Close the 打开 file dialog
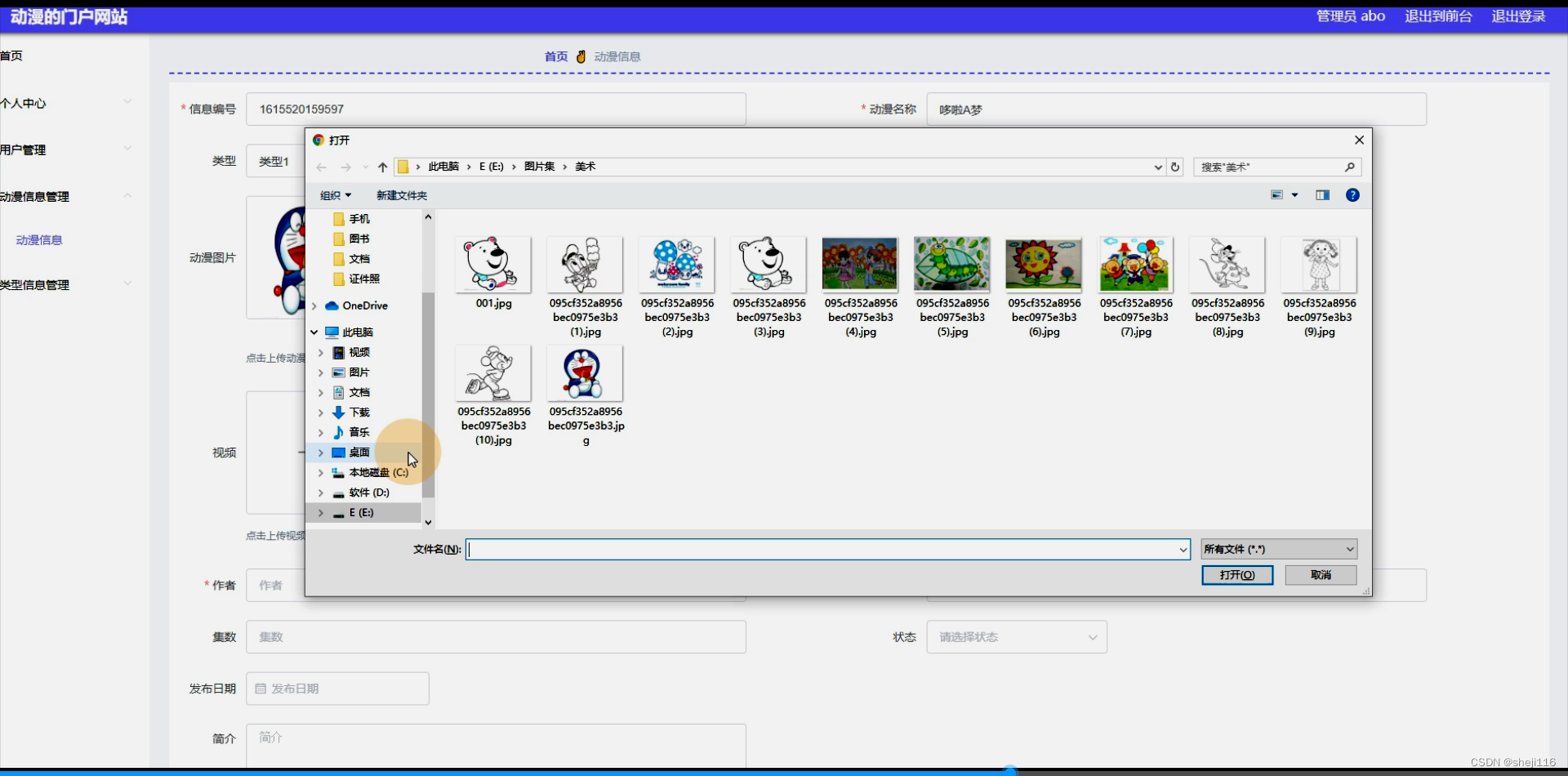The image size is (1568, 776). coord(1359,140)
